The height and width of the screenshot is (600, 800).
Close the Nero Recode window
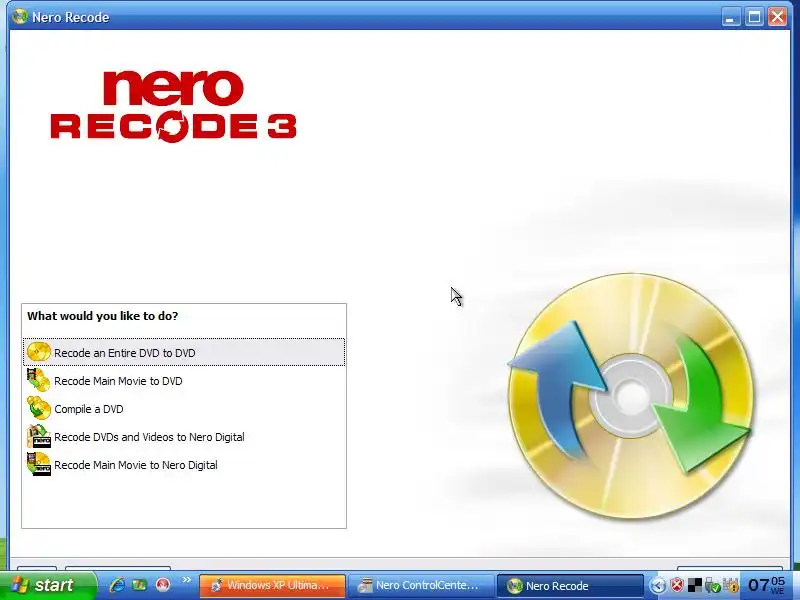(778, 17)
